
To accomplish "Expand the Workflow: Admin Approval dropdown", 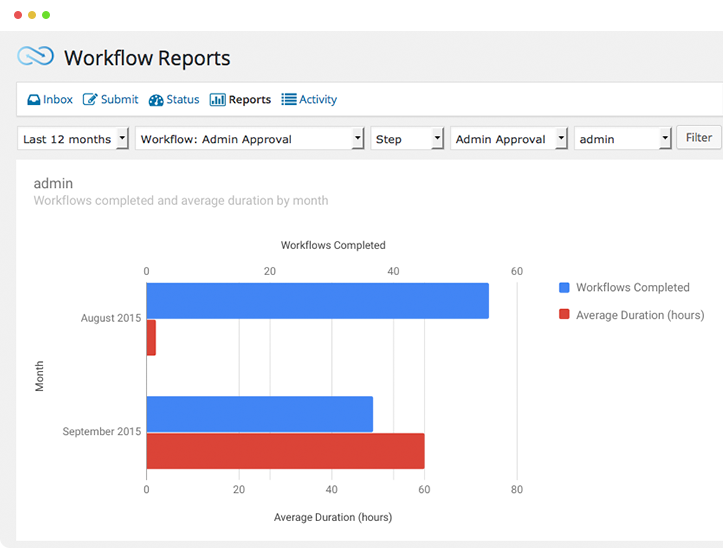I will (x=249, y=139).
